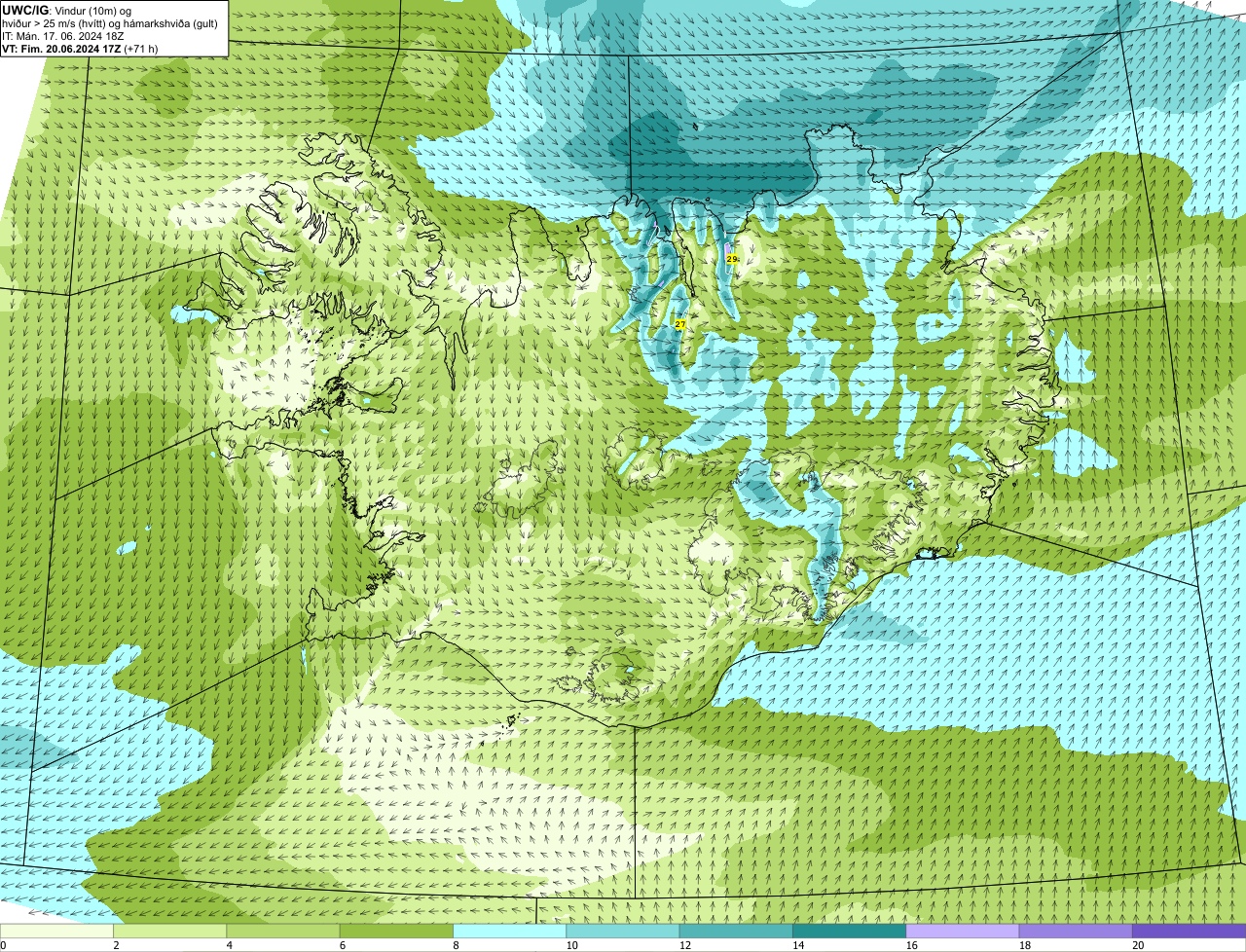Image resolution: width=1246 pixels, height=952 pixels.
Task: Click the color scale tick label 6
Action: [343, 945]
